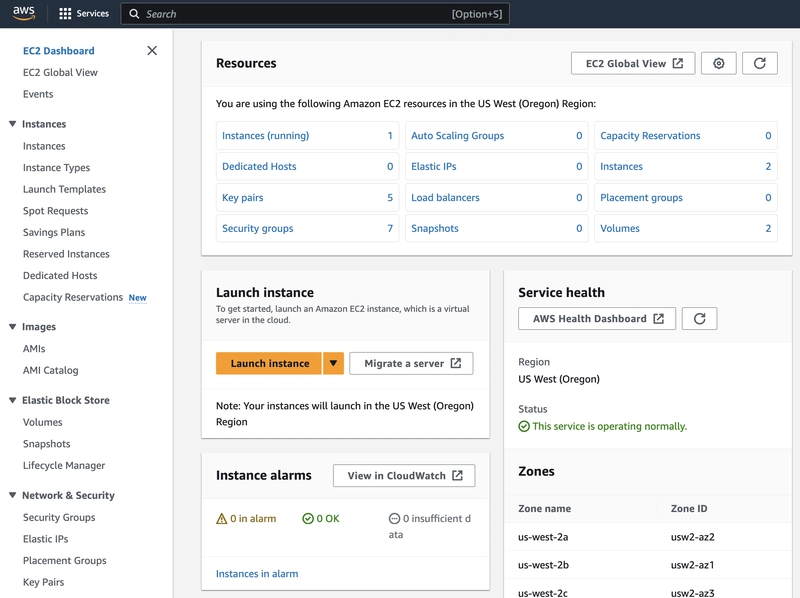
Task: Open Placement Groups in sidebar
Action: click(64, 560)
